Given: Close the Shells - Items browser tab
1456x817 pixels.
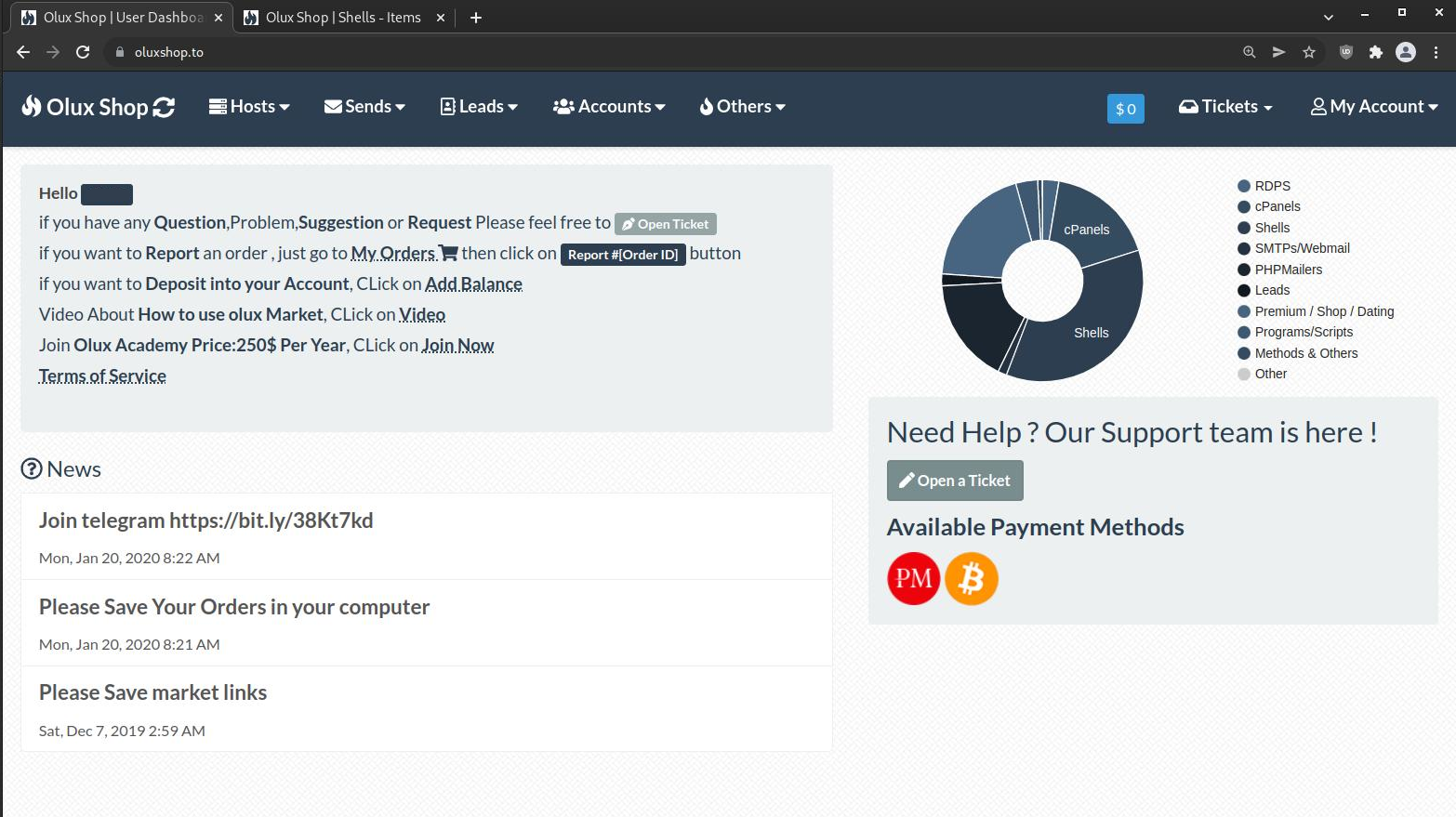Looking at the screenshot, I should click(x=441, y=18).
